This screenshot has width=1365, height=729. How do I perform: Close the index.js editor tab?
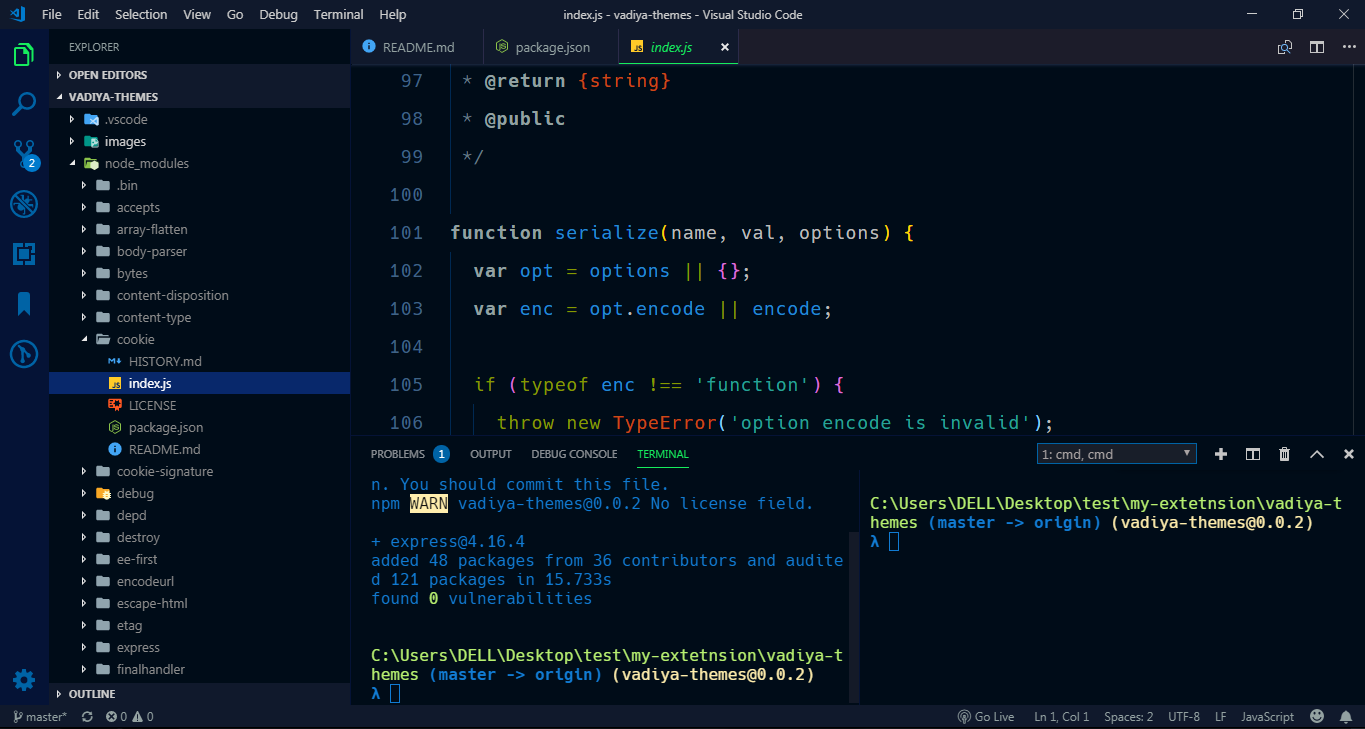[725, 47]
